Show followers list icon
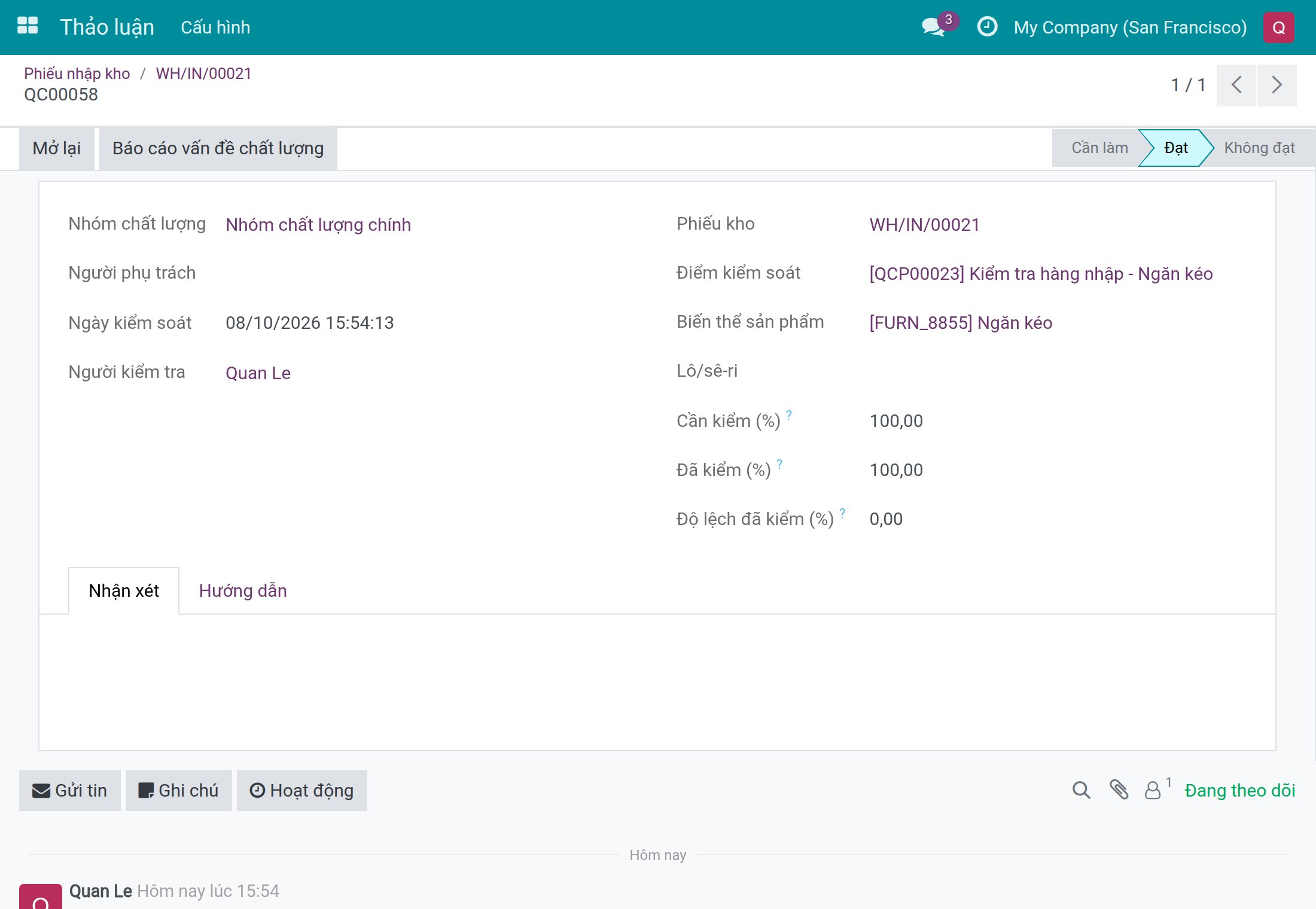1316x909 pixels. coord(1157,789)
